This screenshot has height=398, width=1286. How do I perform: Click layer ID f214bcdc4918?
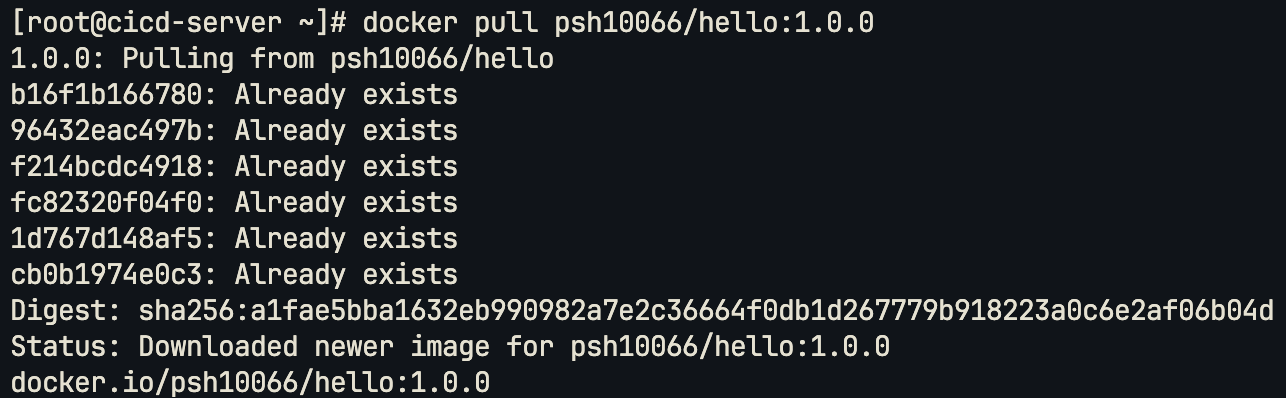[x=106, y=167]
